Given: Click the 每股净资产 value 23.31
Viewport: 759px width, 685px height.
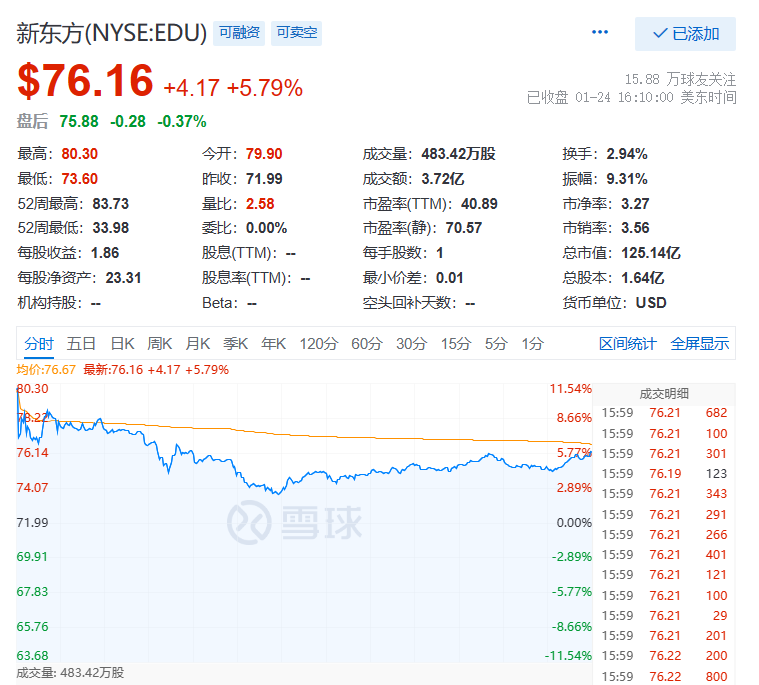Looking at the screenshot, I should click(123, 278).
